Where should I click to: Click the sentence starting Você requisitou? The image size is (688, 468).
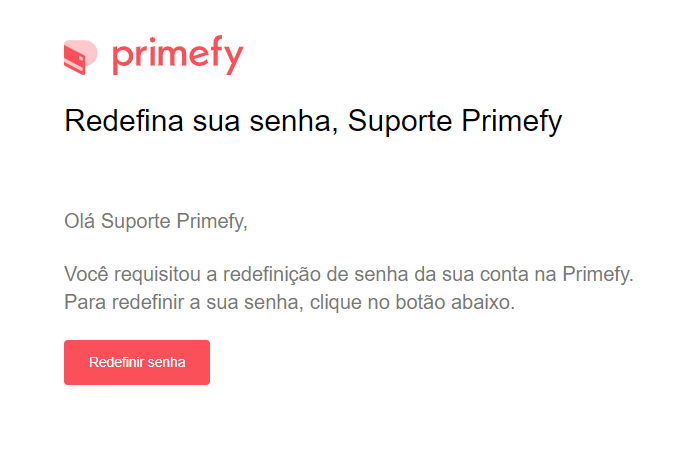coord(349,275)
